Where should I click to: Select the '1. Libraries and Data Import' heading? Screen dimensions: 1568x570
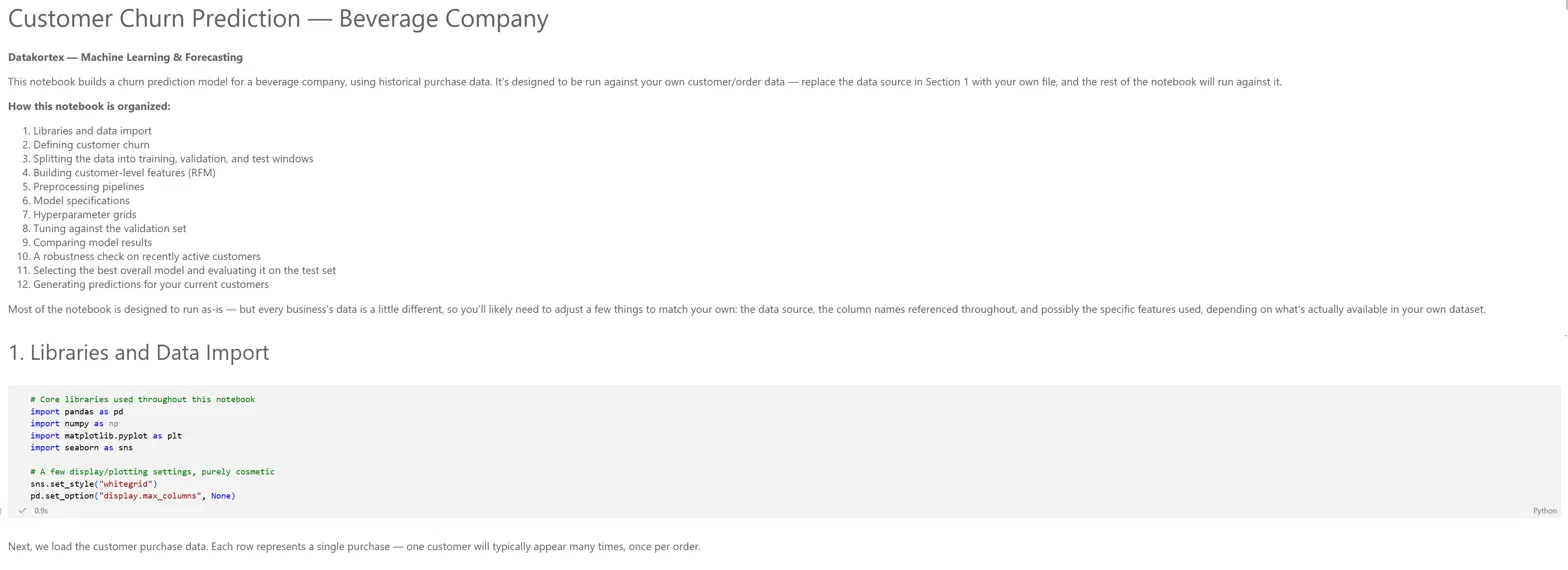coord(138,352)
